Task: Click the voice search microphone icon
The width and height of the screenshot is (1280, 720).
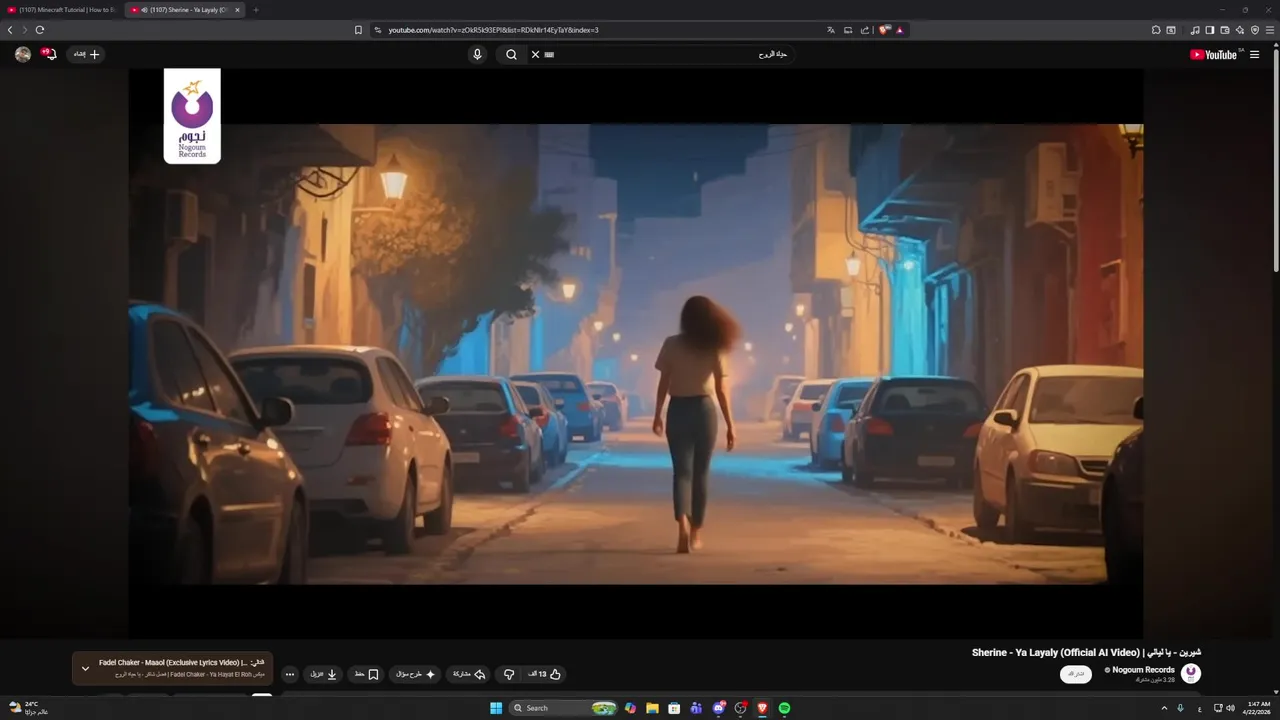Action: (477, 54)
